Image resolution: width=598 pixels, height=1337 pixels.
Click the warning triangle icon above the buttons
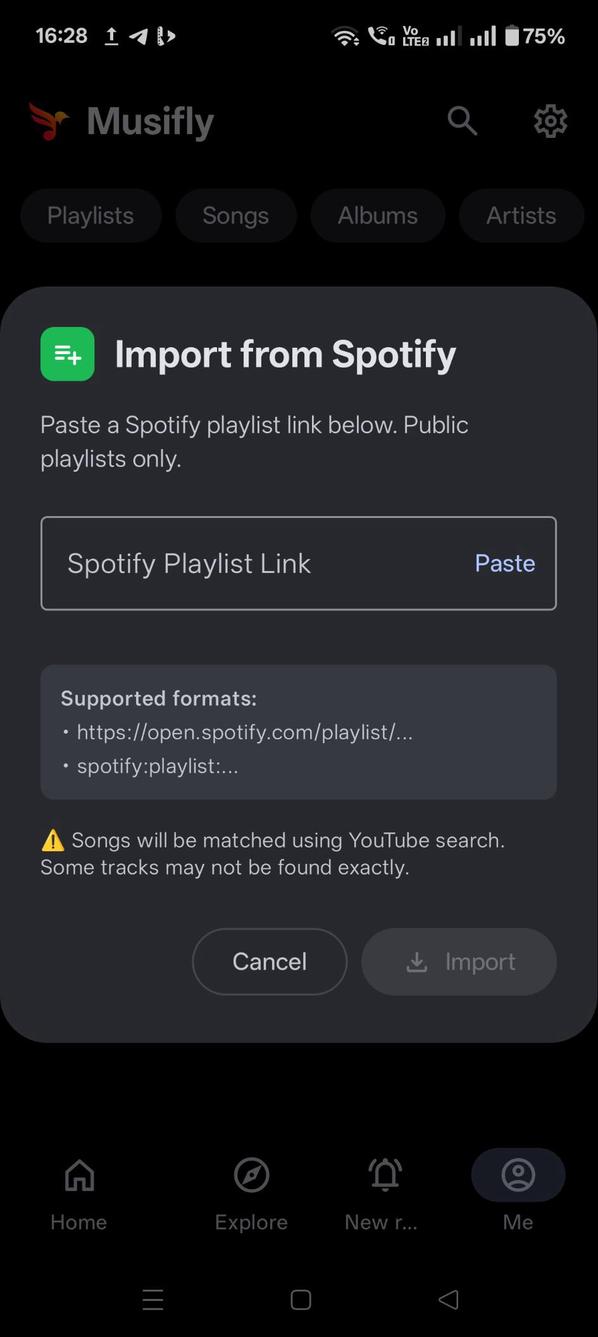[x=52, y=840]
